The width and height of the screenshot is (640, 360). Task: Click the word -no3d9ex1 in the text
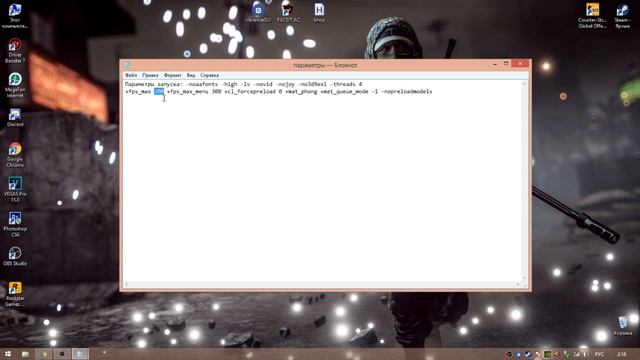pyautogui.click(x=313, y=84)
